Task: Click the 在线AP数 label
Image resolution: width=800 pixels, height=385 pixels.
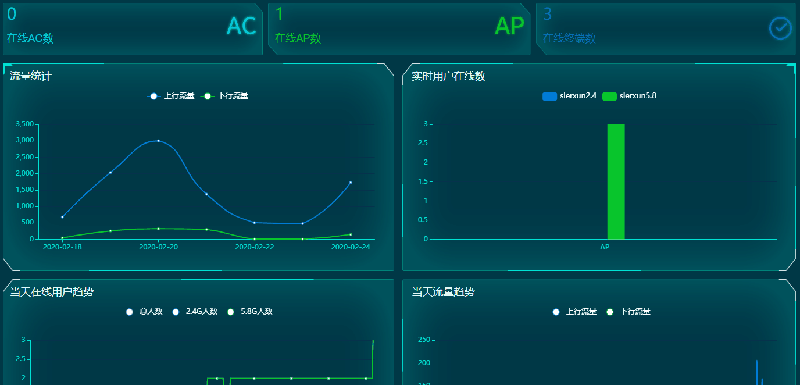Action: (298, 38)
